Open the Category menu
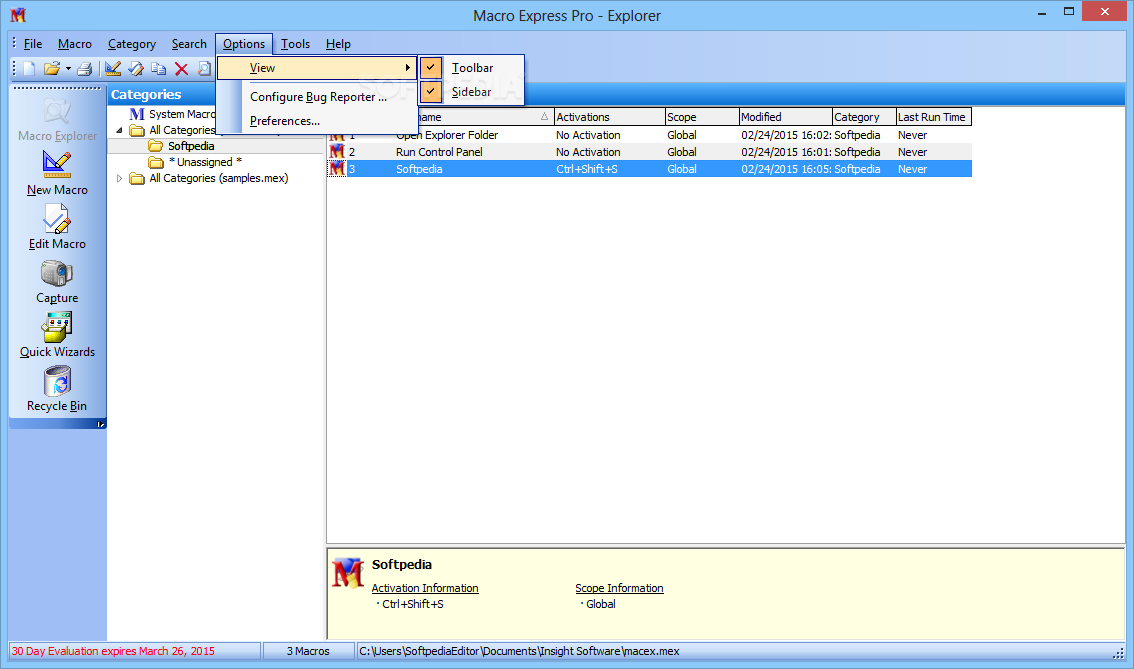Screen dimensions: 1134x669 point(132,44)
